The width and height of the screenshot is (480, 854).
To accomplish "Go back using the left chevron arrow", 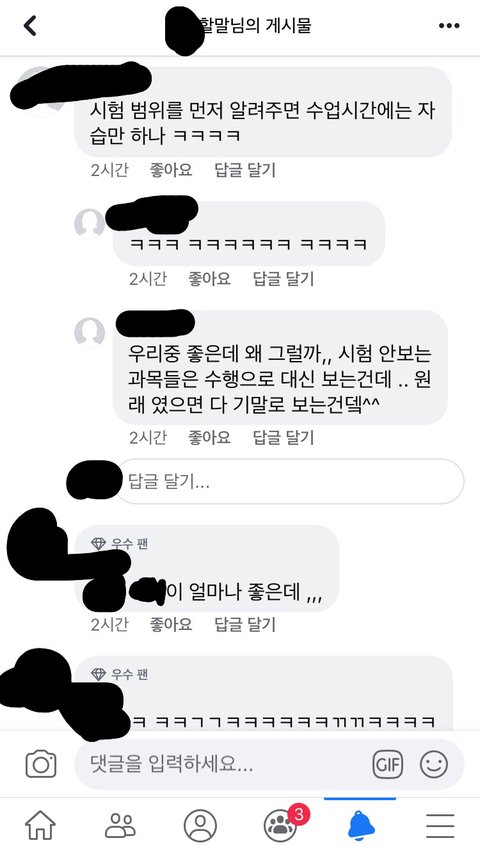I will click(31, 26).
